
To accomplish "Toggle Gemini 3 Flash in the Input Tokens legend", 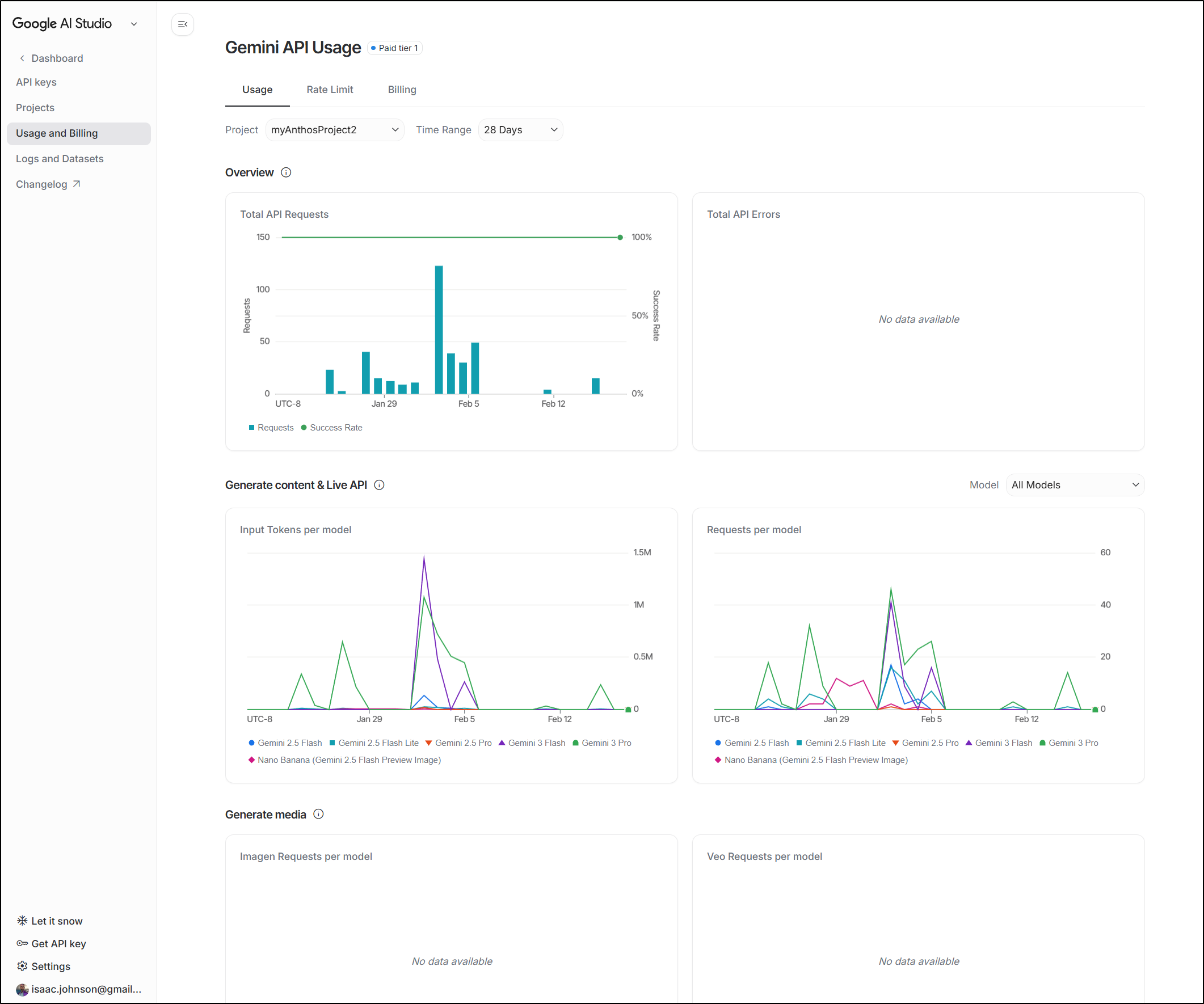I will coord(532,743).
